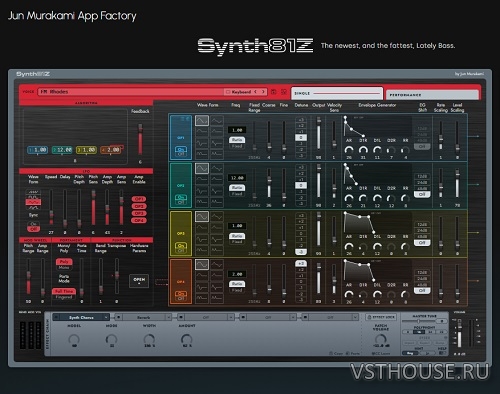Click the power icon on Synth Chorus slot
The image size is (500, 394).
pos(56,317)
